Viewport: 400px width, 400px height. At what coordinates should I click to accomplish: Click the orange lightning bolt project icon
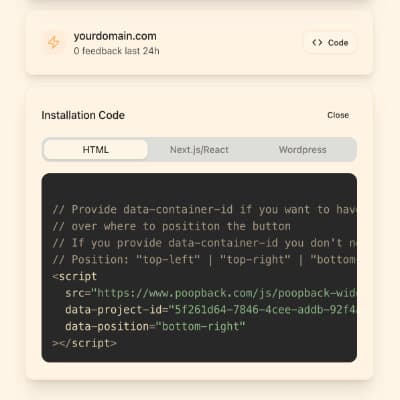[53, 43]
